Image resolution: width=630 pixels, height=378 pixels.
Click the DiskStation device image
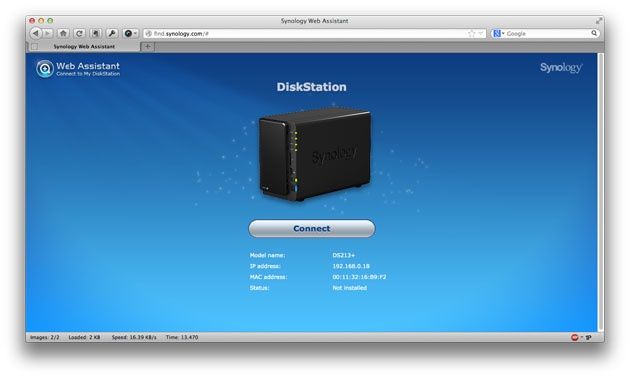coord(315,154)
